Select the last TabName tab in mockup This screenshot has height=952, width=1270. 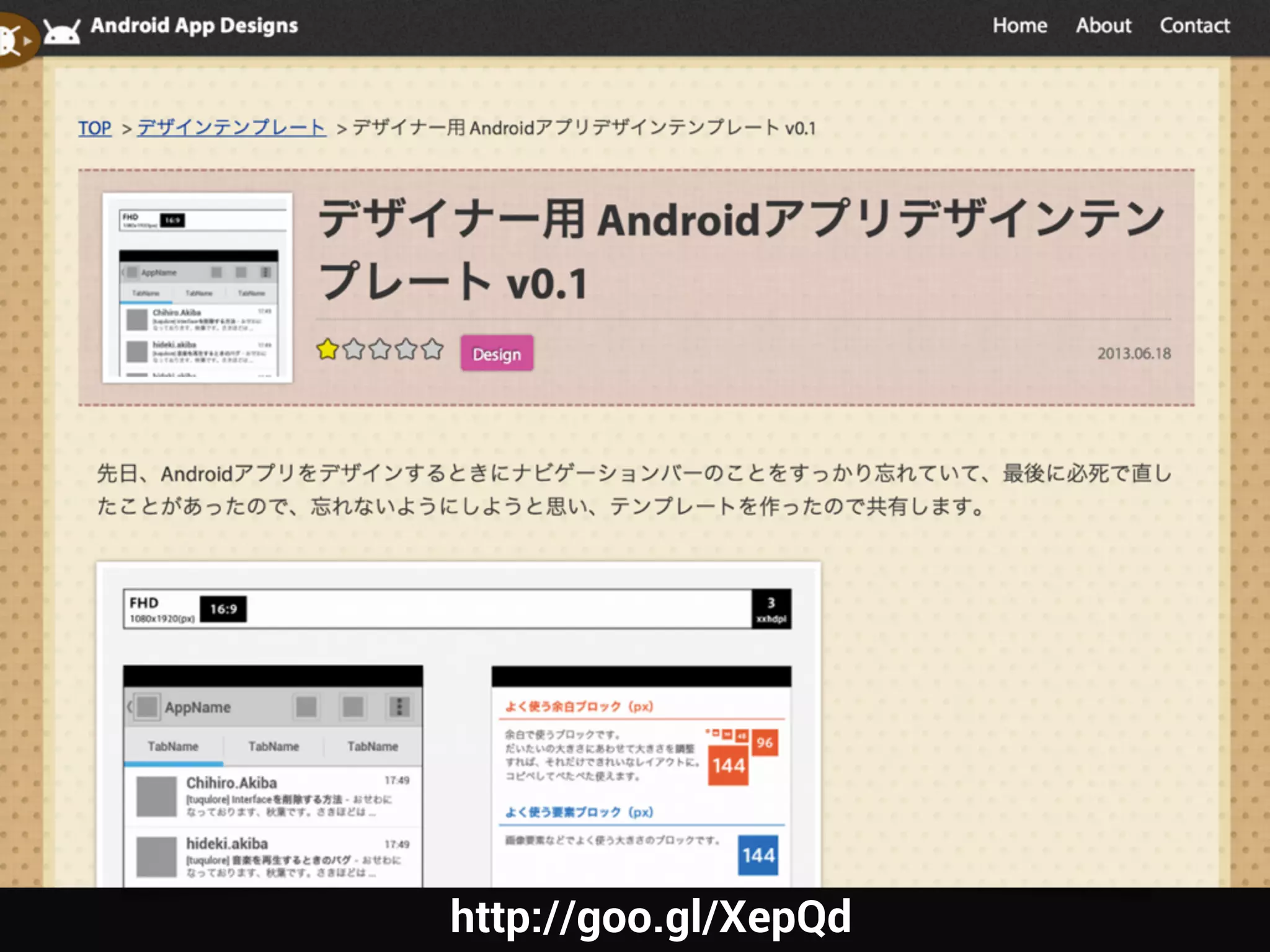click(373, 747)
